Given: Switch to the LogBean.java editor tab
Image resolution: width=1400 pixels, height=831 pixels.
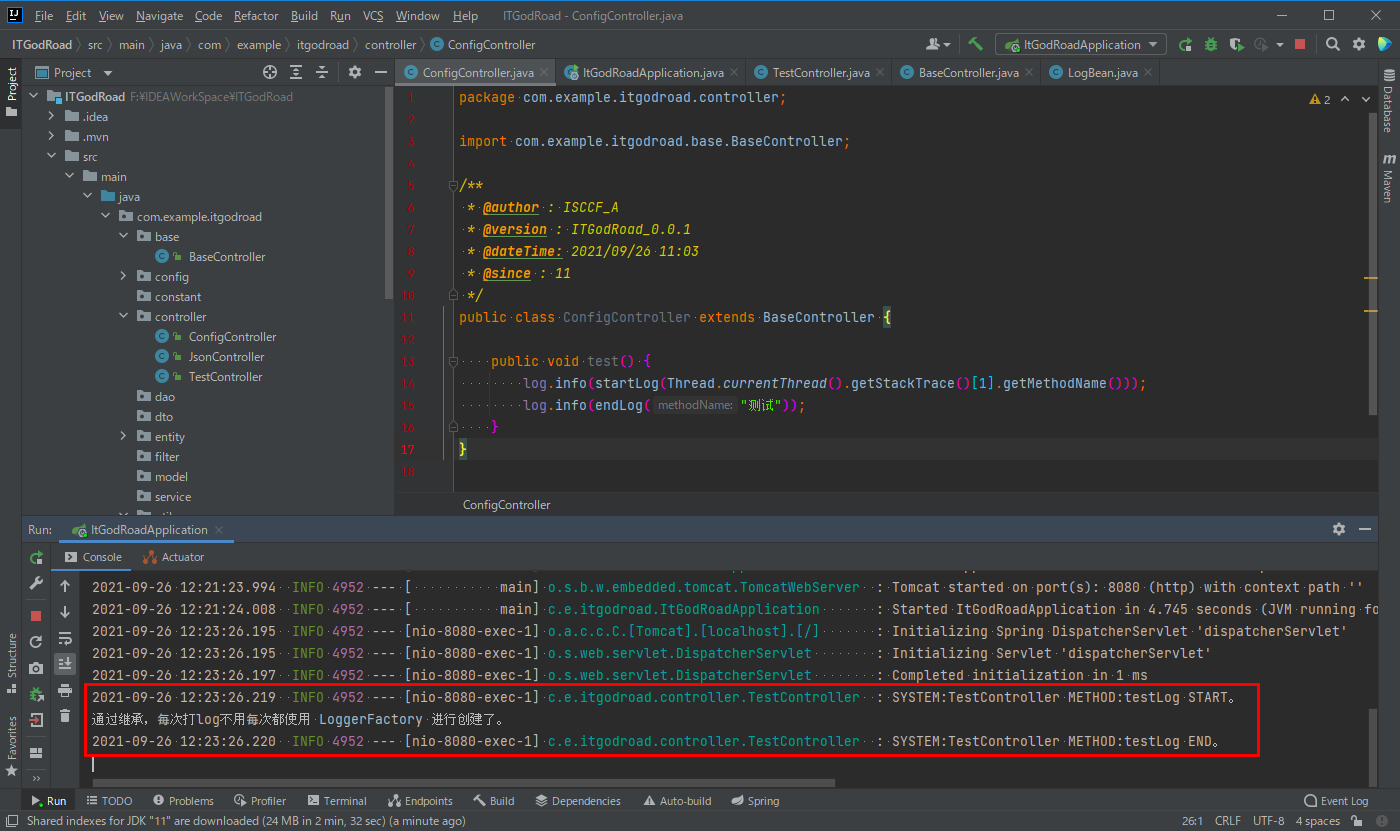Looking at the screenshot, I should tap(1103, 72).
